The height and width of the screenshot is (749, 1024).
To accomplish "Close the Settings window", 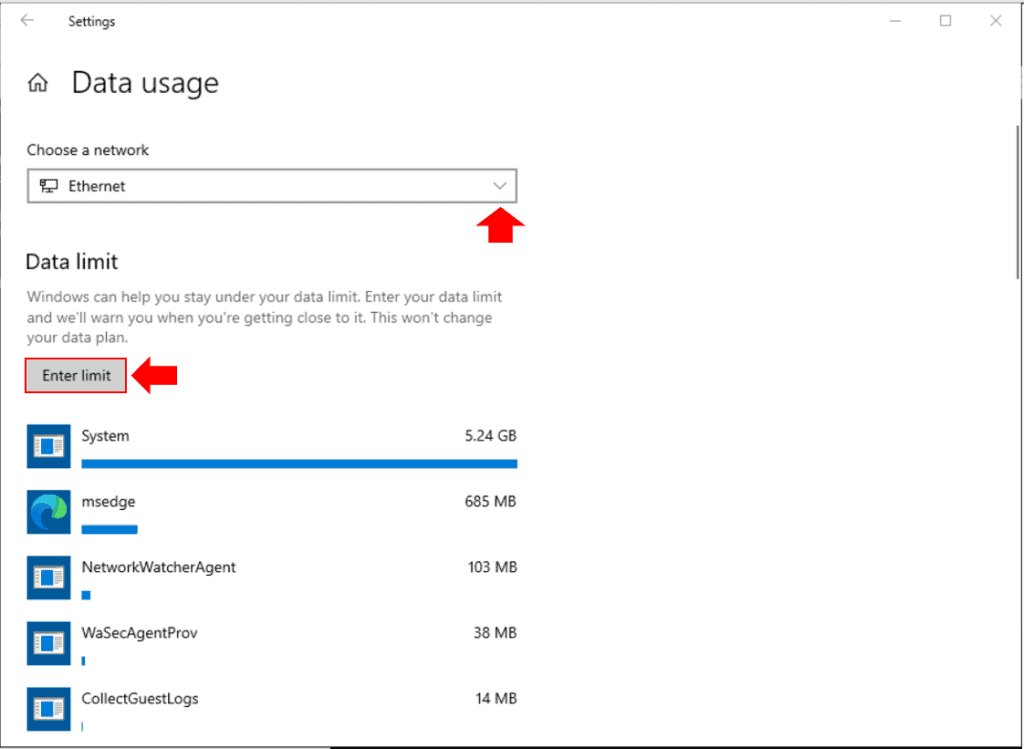I will pos(997,21).
